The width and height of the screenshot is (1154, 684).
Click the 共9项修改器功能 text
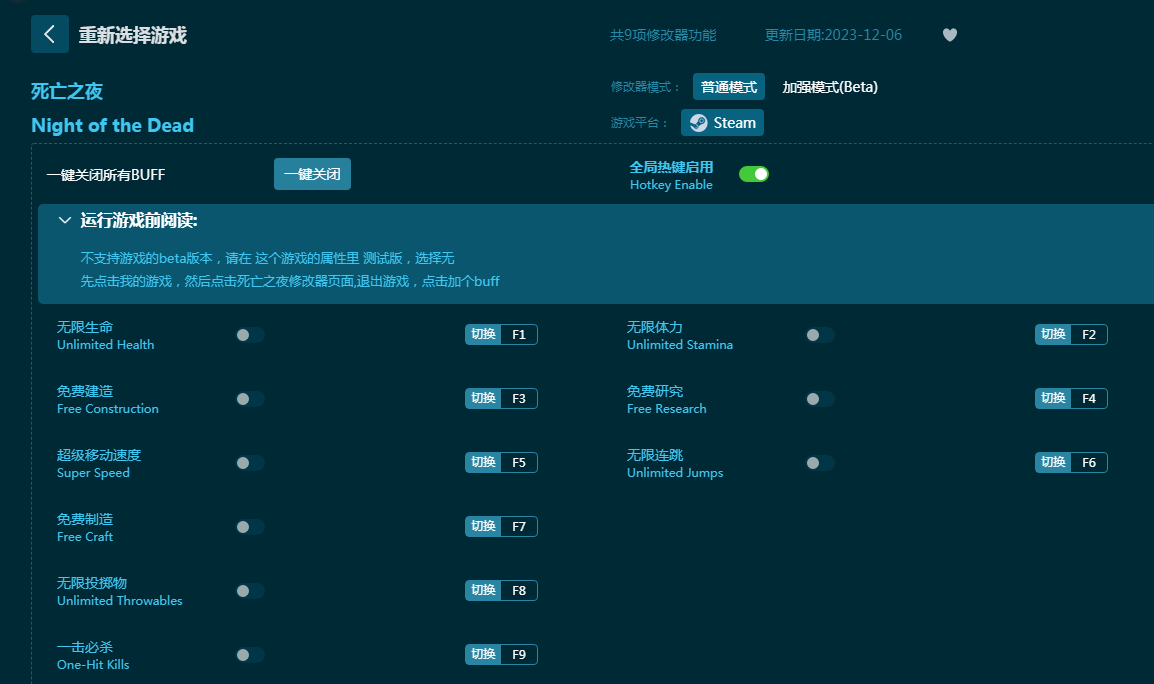point(663,35)
